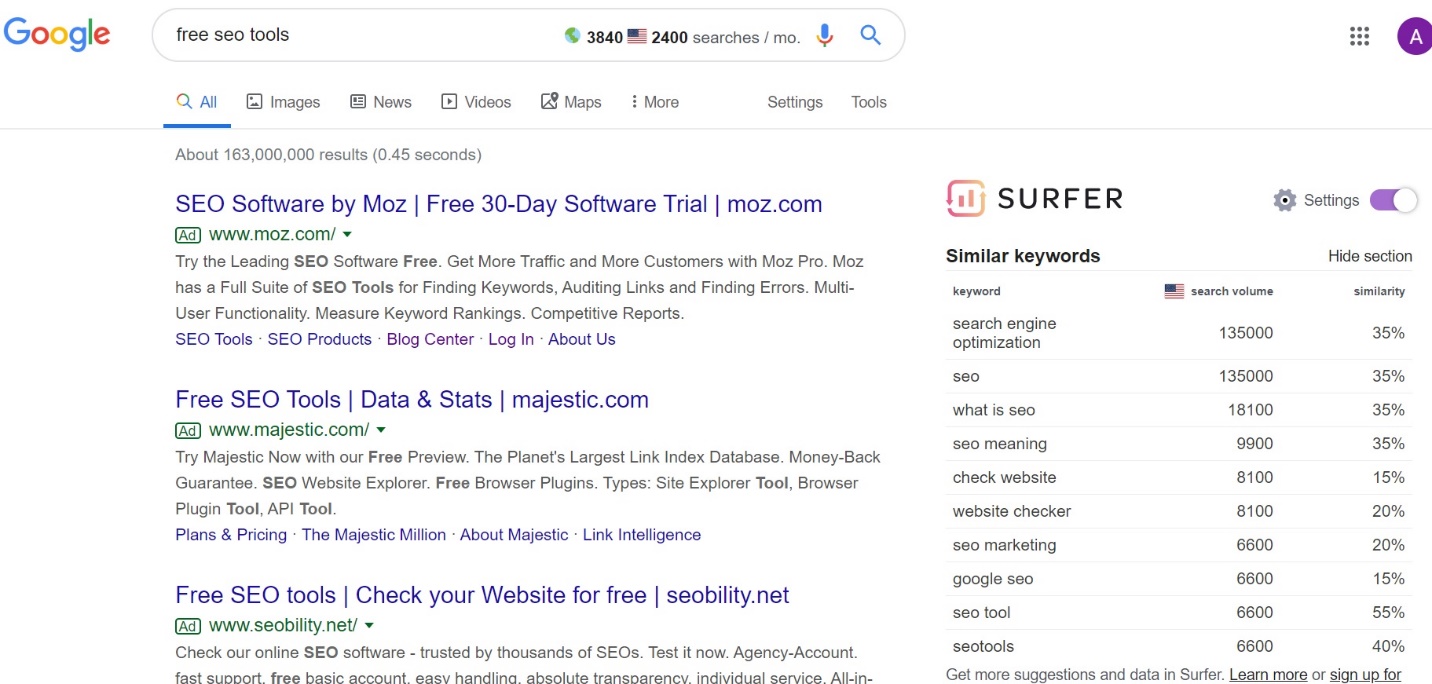
Task: Expand the dropdown arrow next to www.moz.com/
Action: point(347,235)
